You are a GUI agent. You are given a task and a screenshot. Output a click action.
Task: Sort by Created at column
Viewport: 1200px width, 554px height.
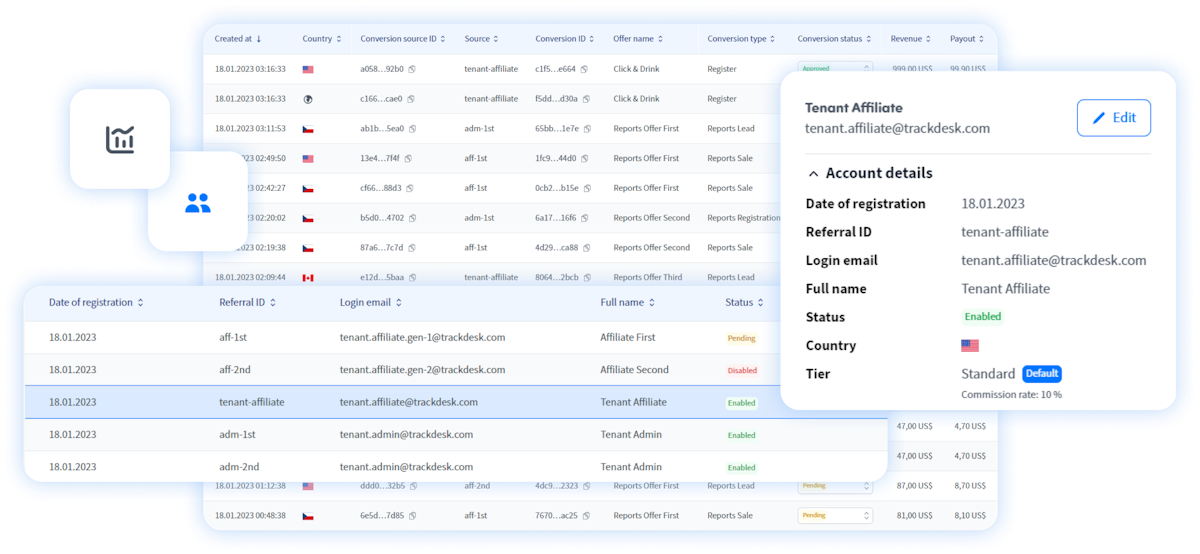238,39
